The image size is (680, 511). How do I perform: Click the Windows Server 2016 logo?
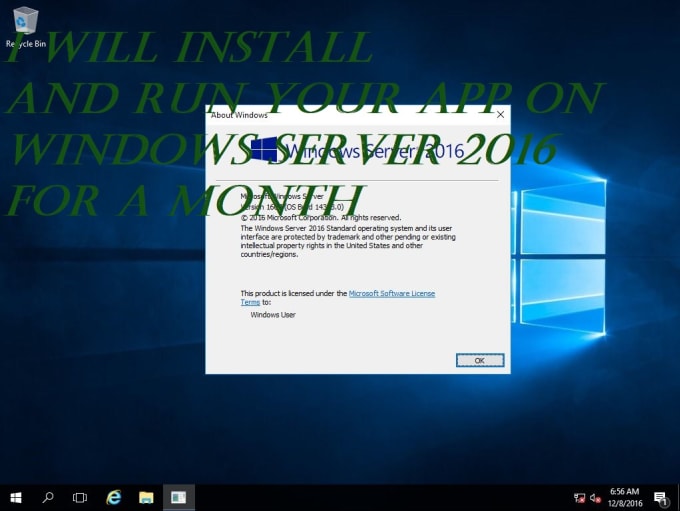(x=357, y=151)
